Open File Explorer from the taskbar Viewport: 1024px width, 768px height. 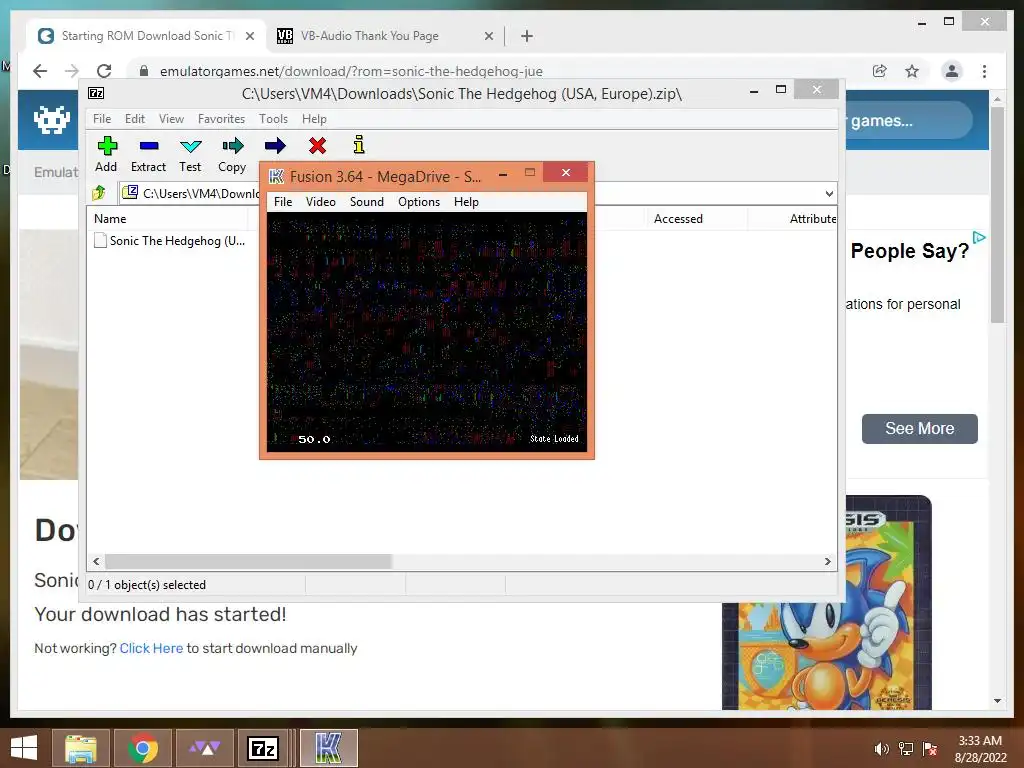[80, 748]
